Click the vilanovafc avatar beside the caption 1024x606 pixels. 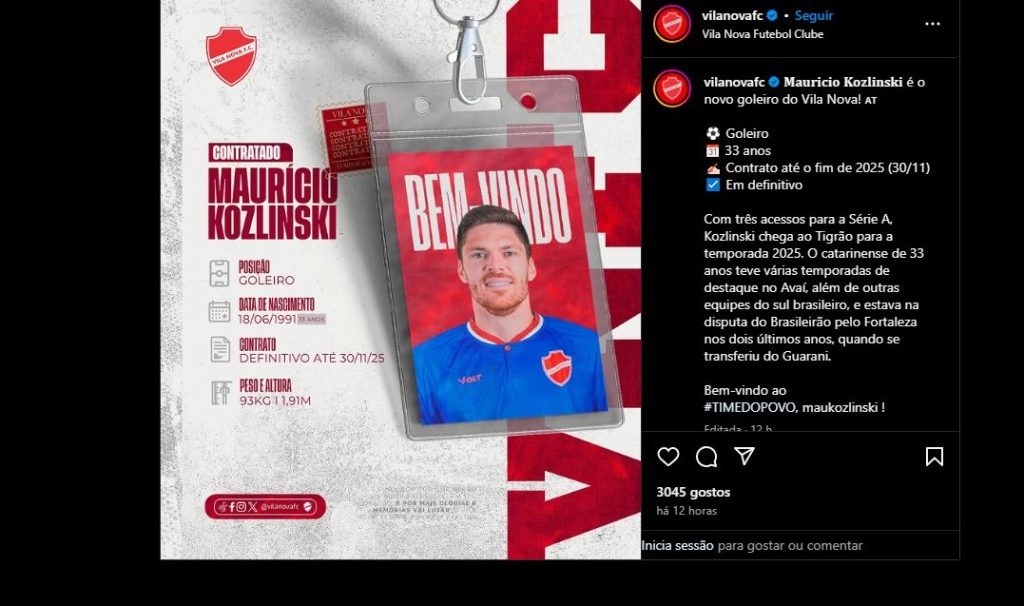[672, 88]
